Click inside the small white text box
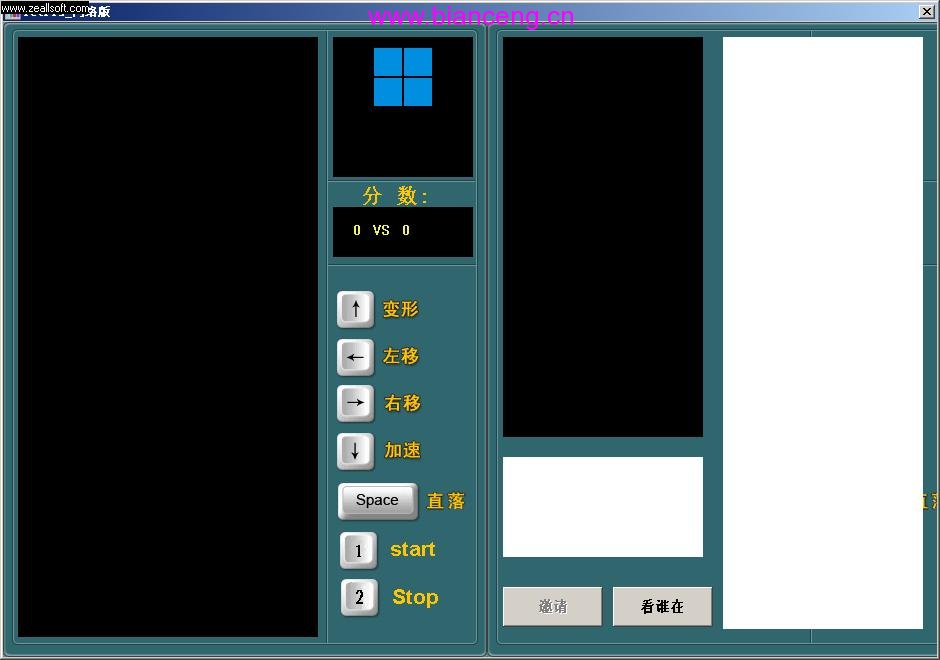The height and width of the screenshot is (660, 940). [602, 506]
